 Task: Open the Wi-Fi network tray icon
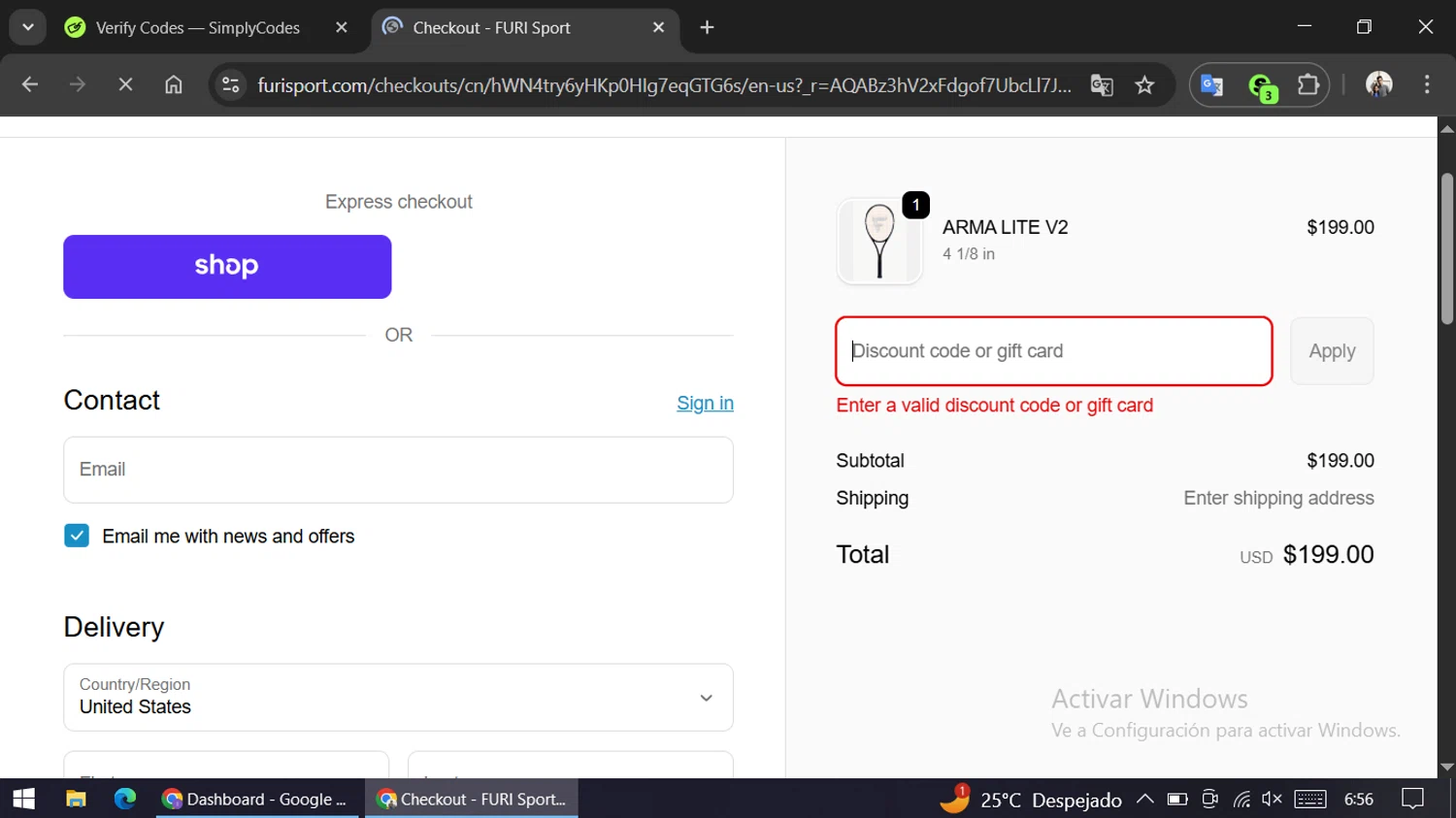(x=1241, y=799)
